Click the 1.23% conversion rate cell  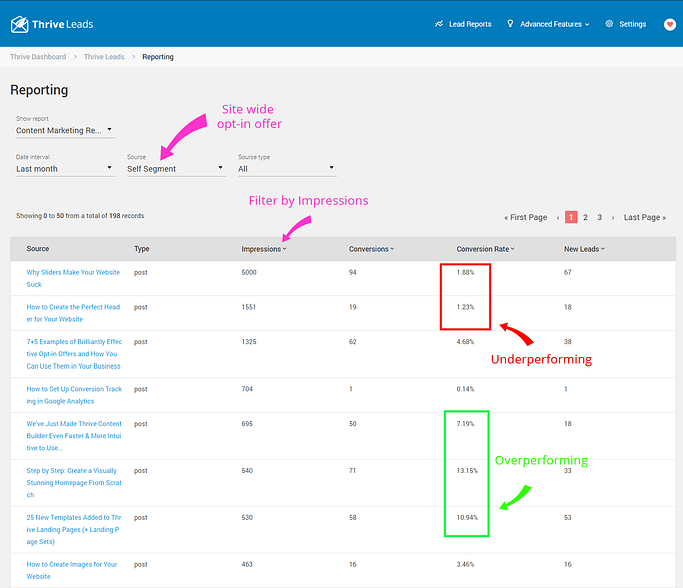coord(465,307)
